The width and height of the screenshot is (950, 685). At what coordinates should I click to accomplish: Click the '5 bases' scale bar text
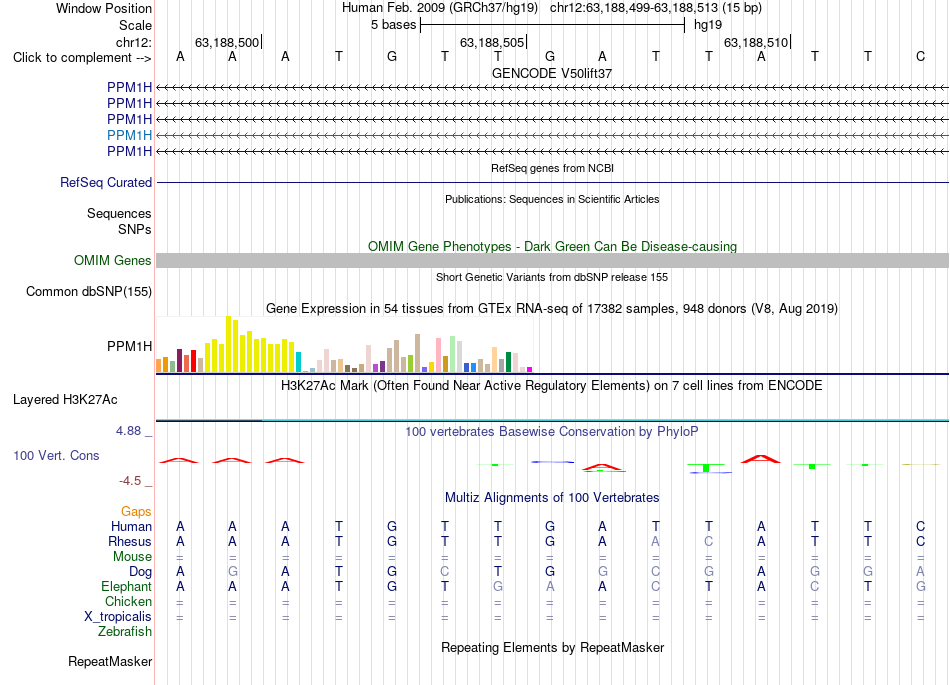(x=394, y=25)
